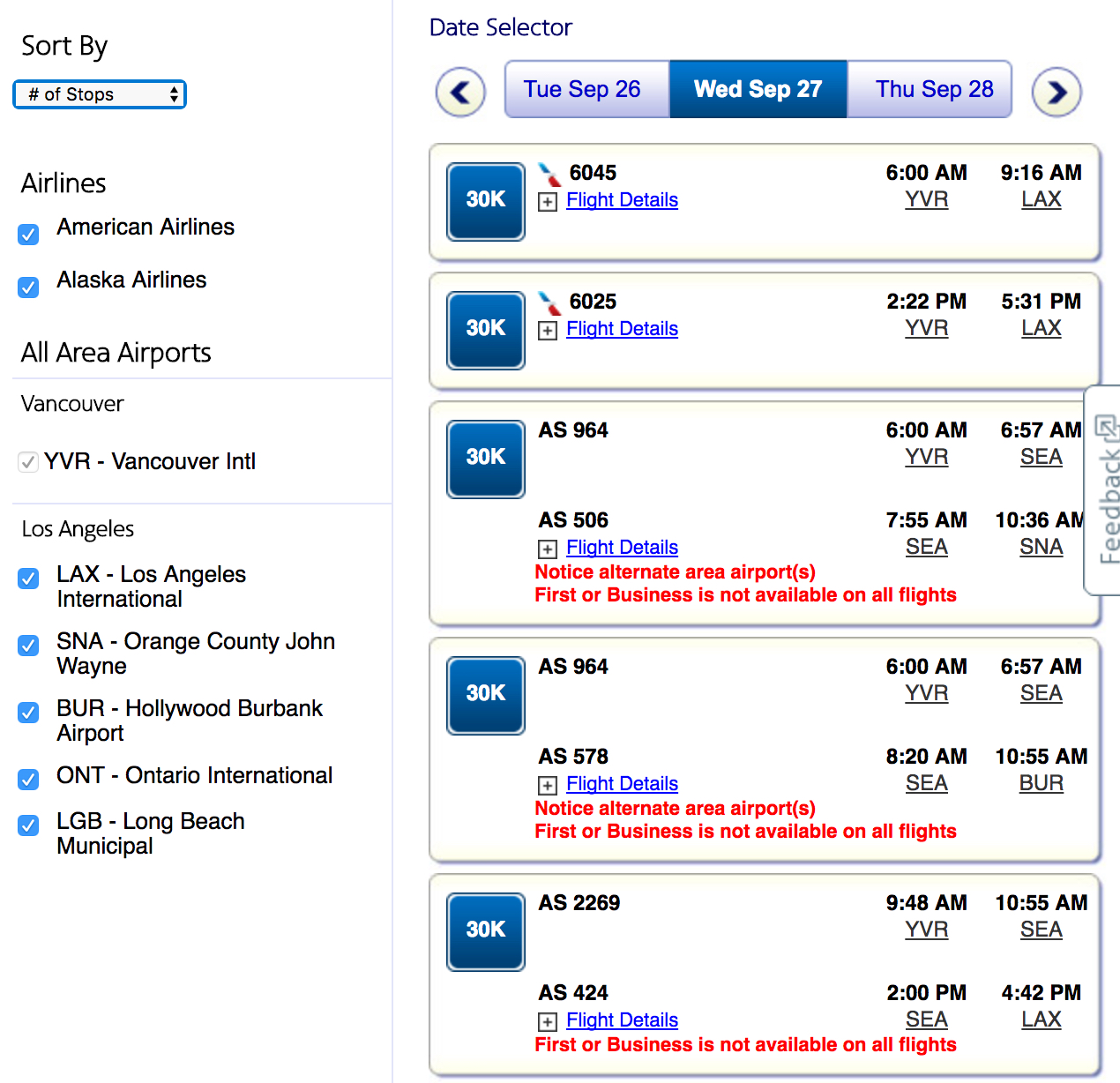Click the 2:22 PM departure time
Screen dimensions: 1120x1083
point(927,302)
